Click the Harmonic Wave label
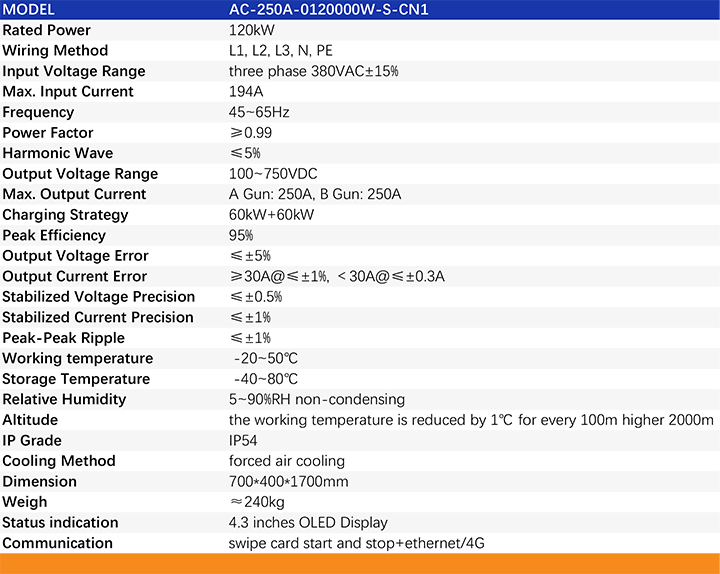Image resolution: width=720 pixels, height=574 pixels. coord(57,153)
